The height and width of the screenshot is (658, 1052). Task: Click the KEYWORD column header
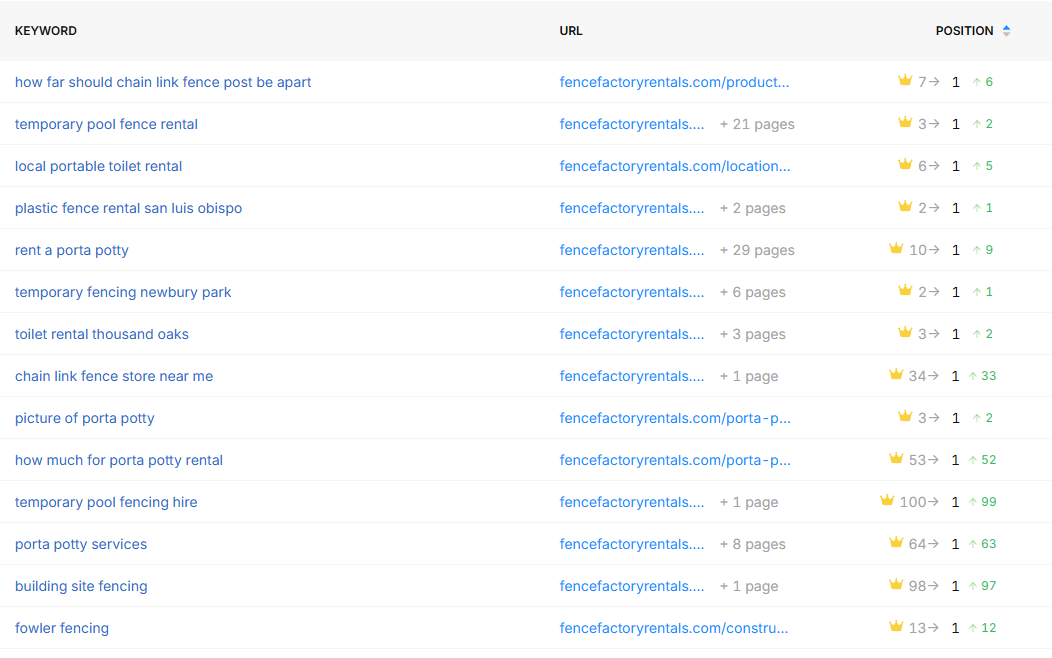pyautogui.click(x=46, y=31)
